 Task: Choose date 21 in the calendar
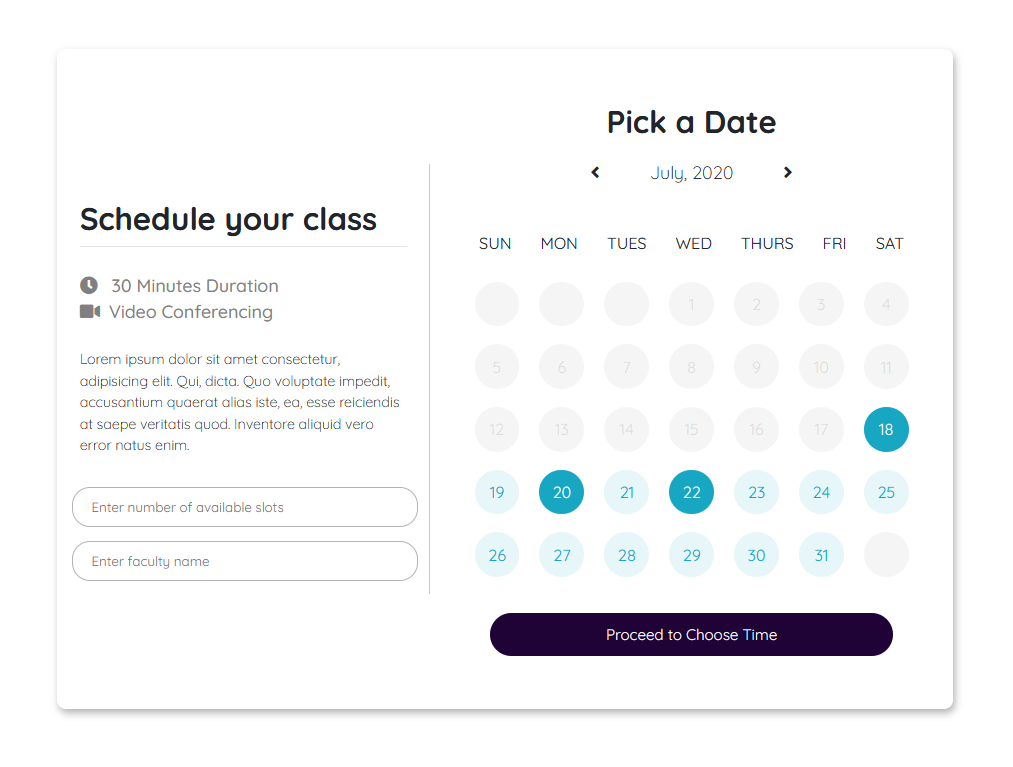(x=626, y=492)
